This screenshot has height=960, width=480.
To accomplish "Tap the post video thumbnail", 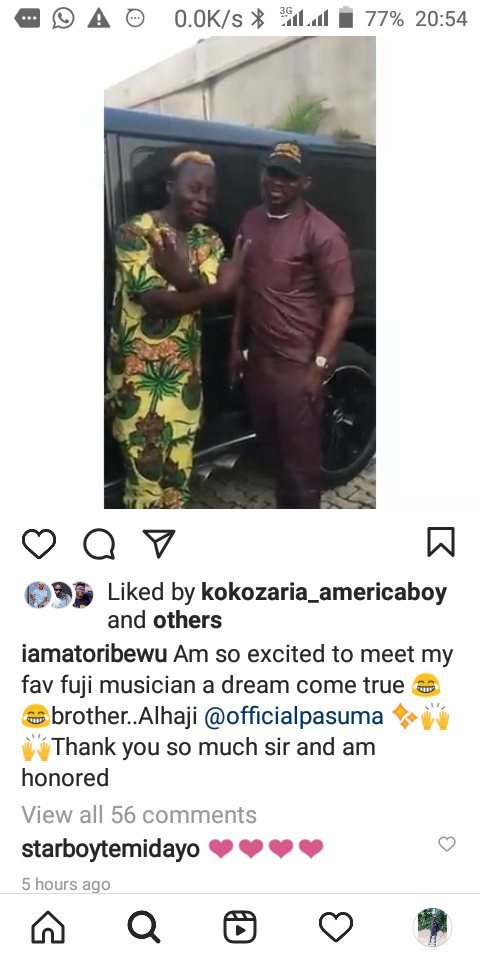I will tap(240, 272).
